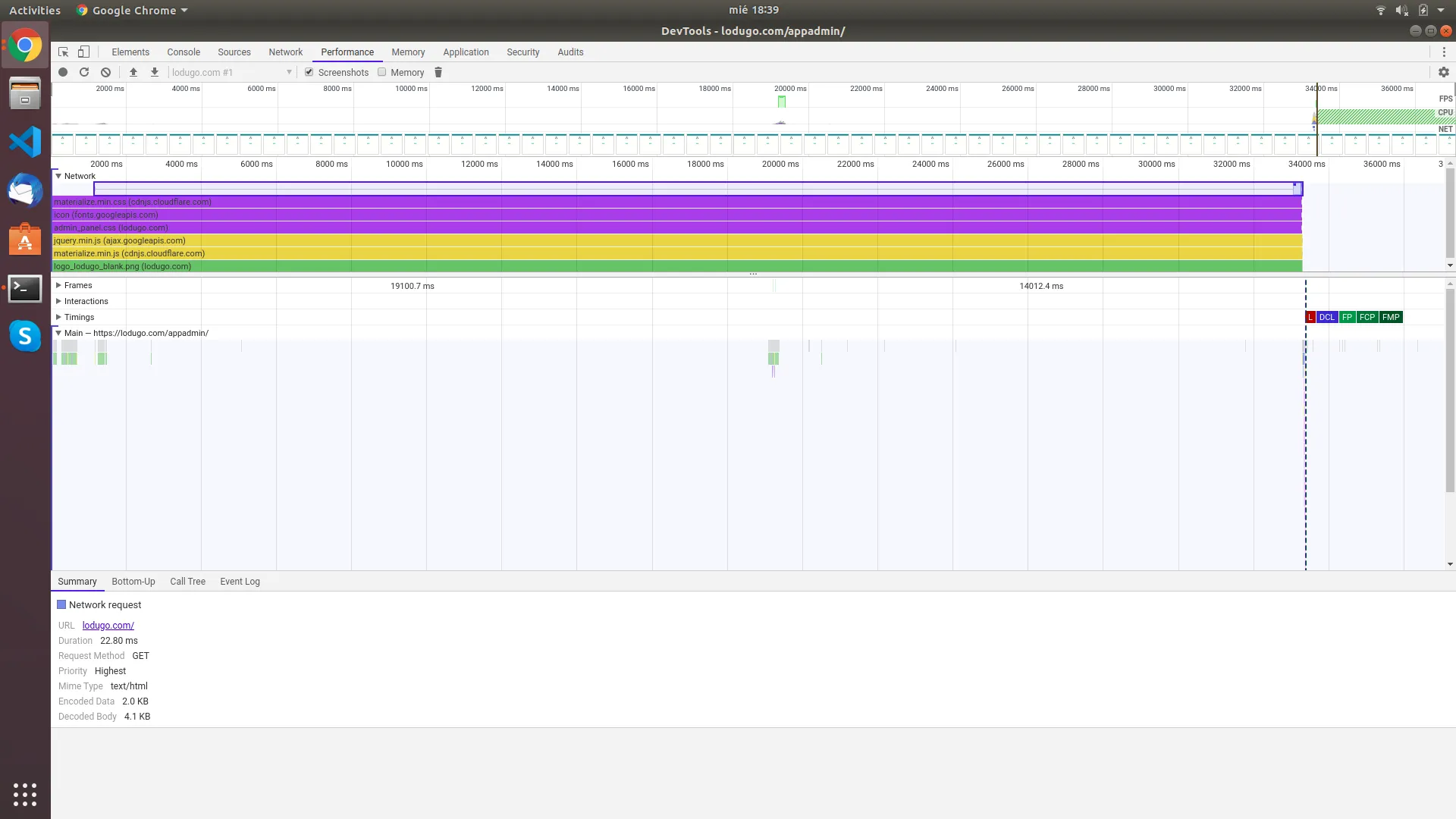The width and height of the screenshot is (1456, 819).
Task: Open the lodugo.com/ URL link
Action: click(x=108, y=626)
